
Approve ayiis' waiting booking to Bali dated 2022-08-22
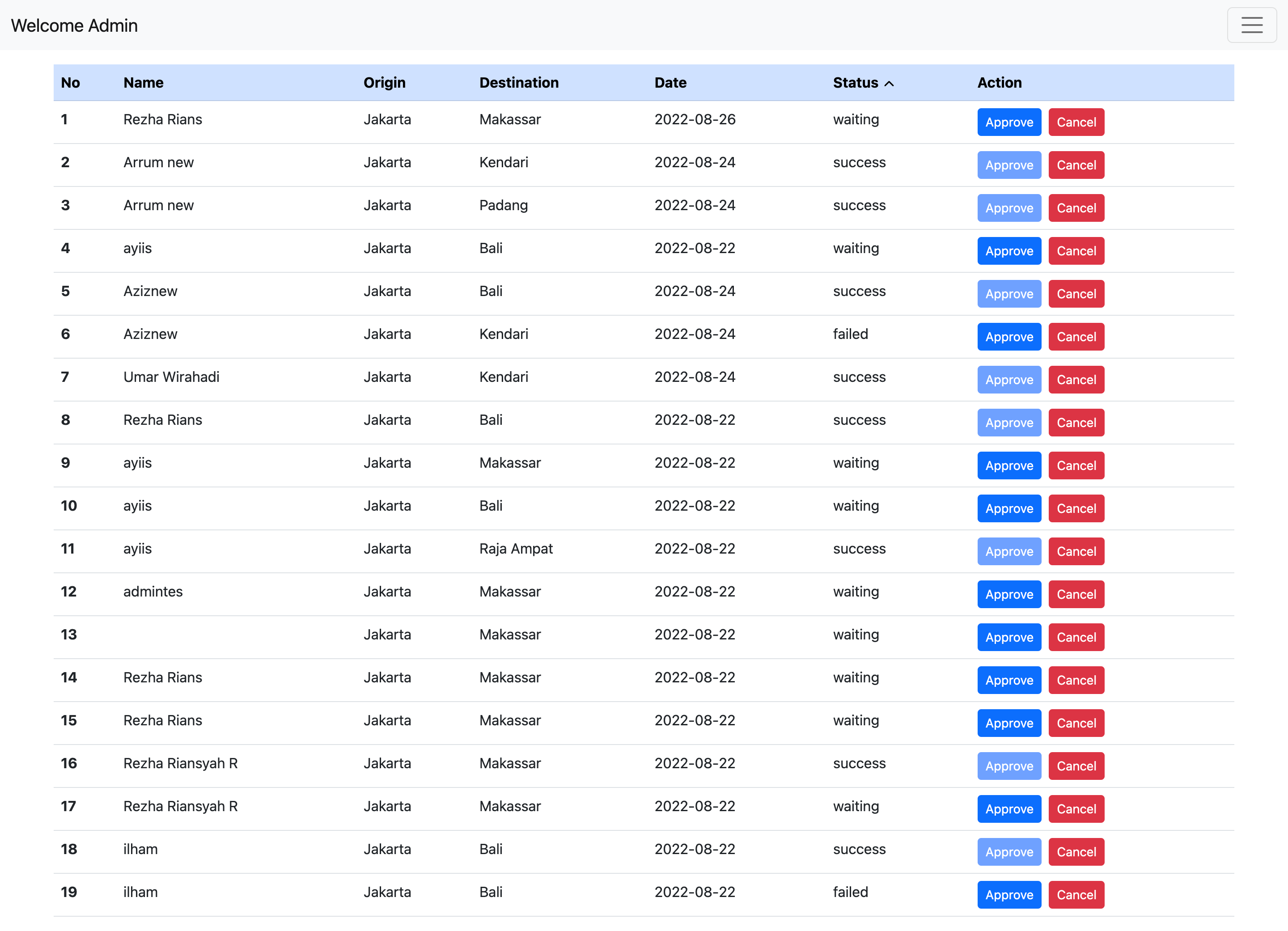point(1008,250)
